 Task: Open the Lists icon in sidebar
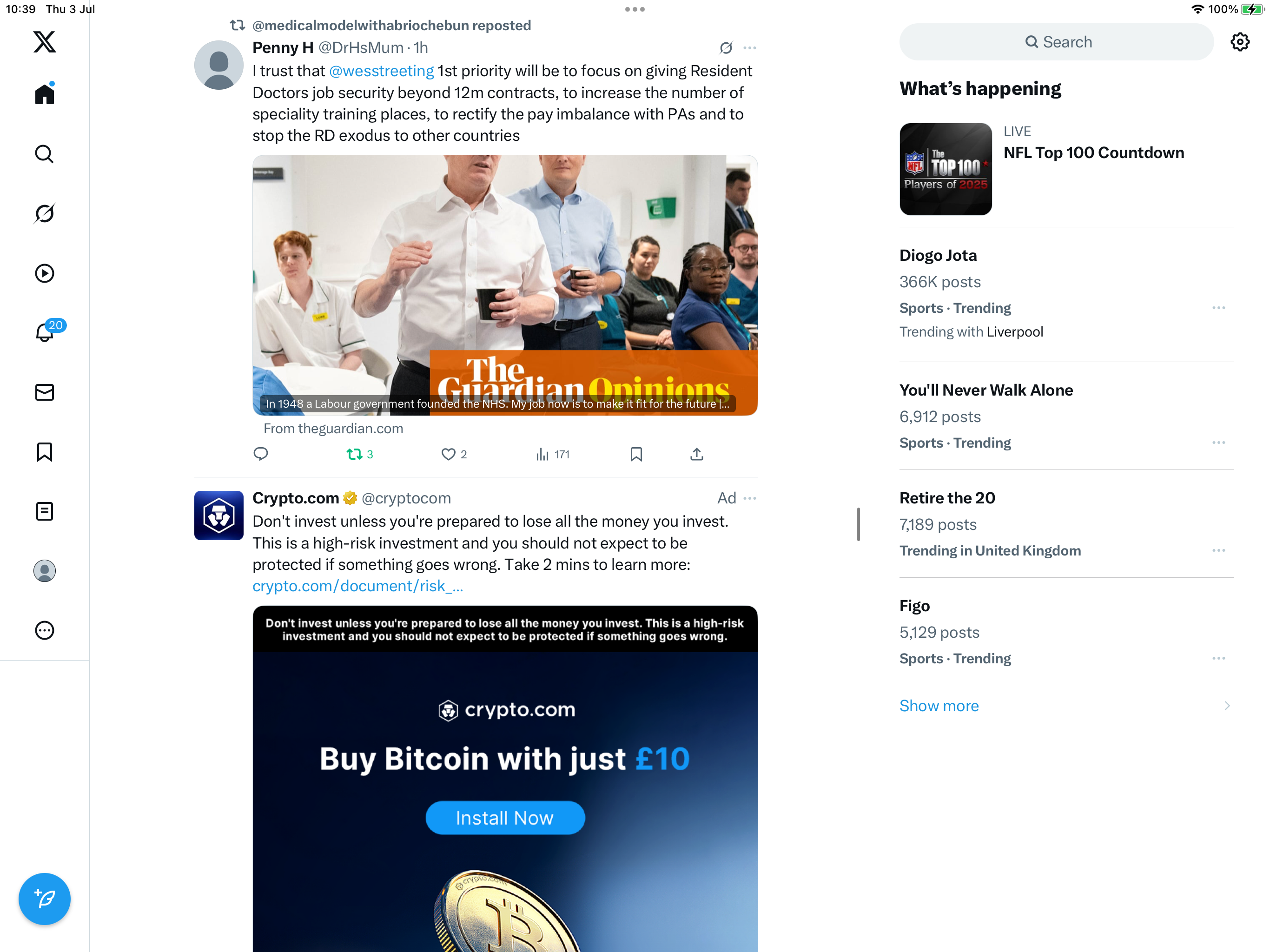tap(44, 511)
